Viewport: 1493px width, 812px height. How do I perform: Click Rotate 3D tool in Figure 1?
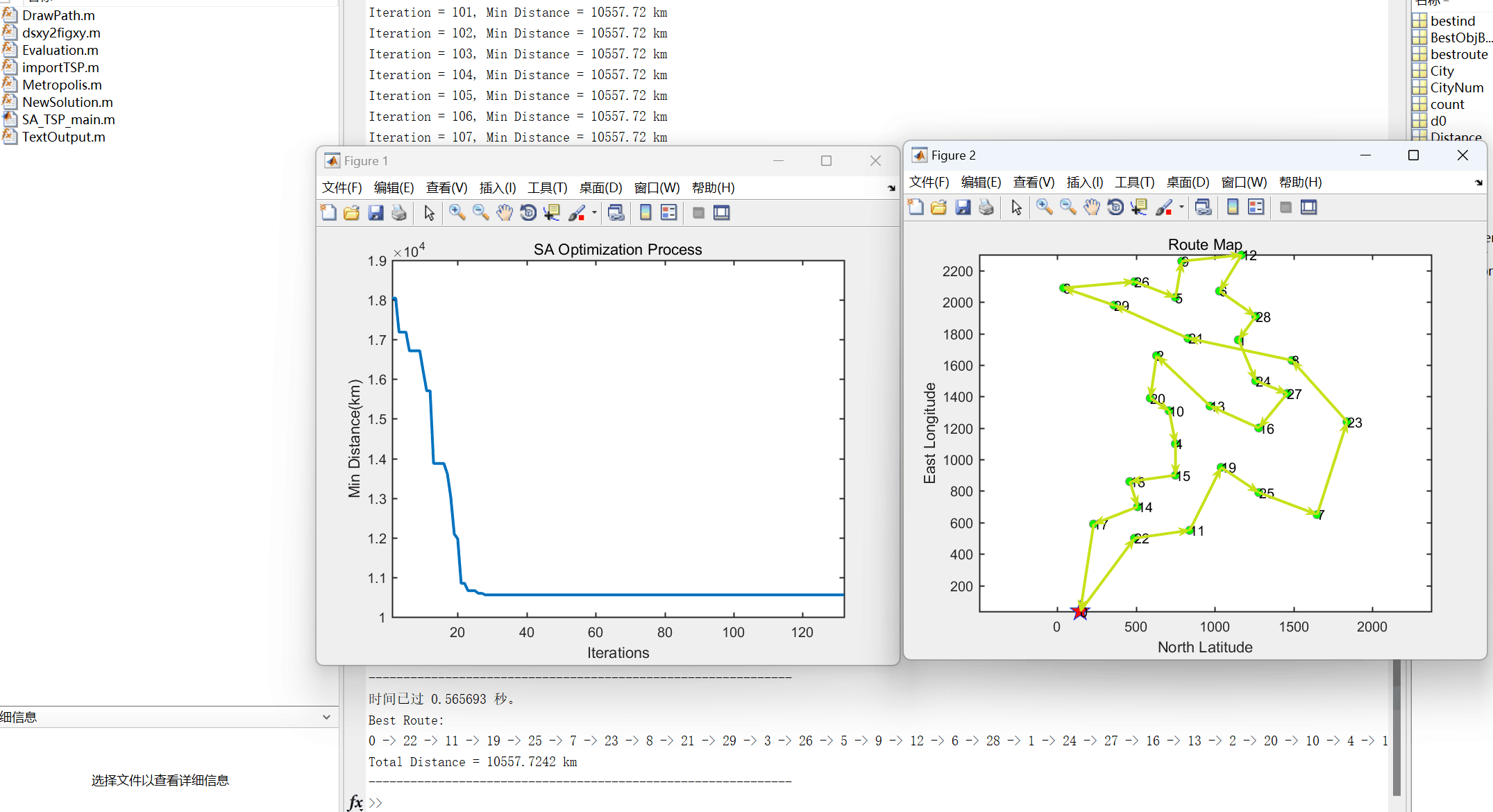[528, 213]
